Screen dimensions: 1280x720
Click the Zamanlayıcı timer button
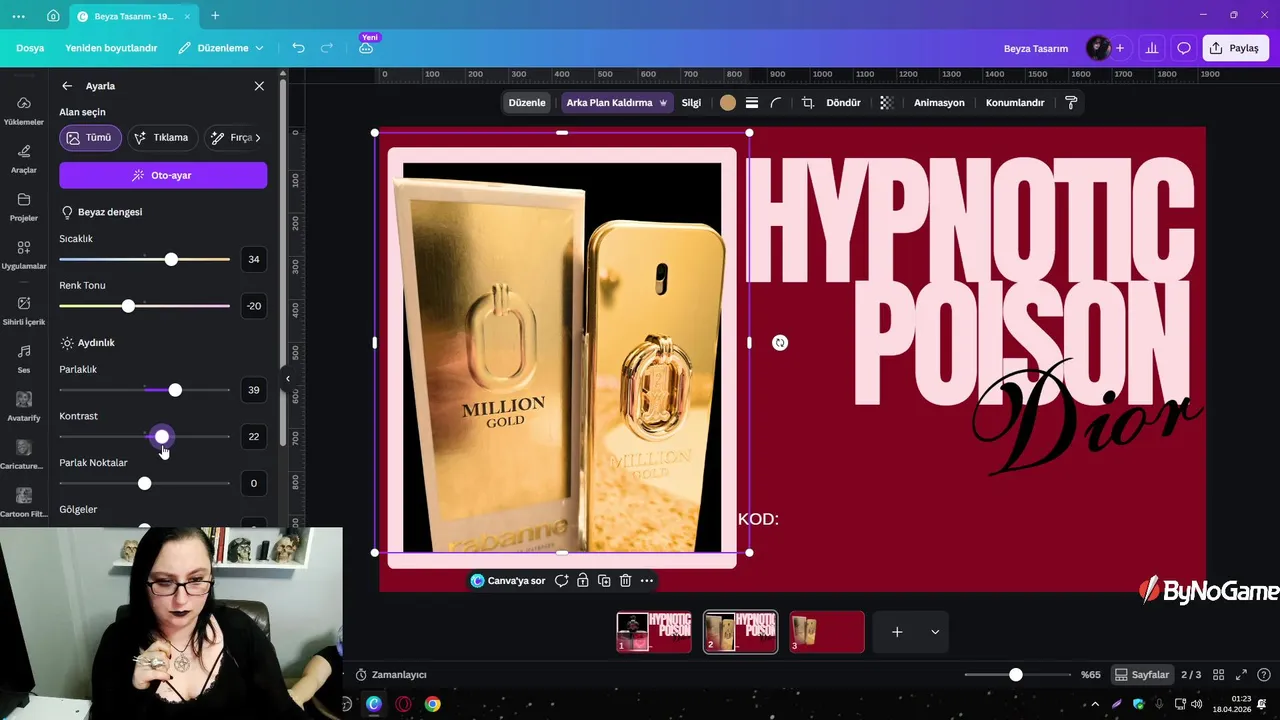point(391,675)
